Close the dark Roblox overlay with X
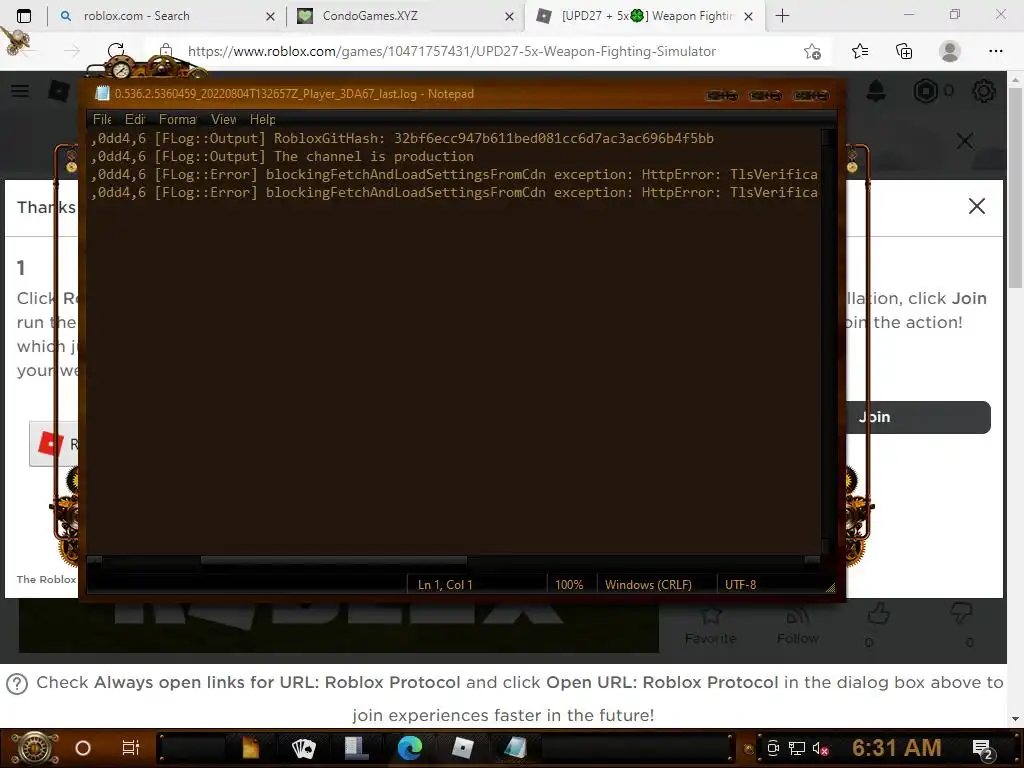This screenshot has width=1024, height=768. tap(965, 140)
